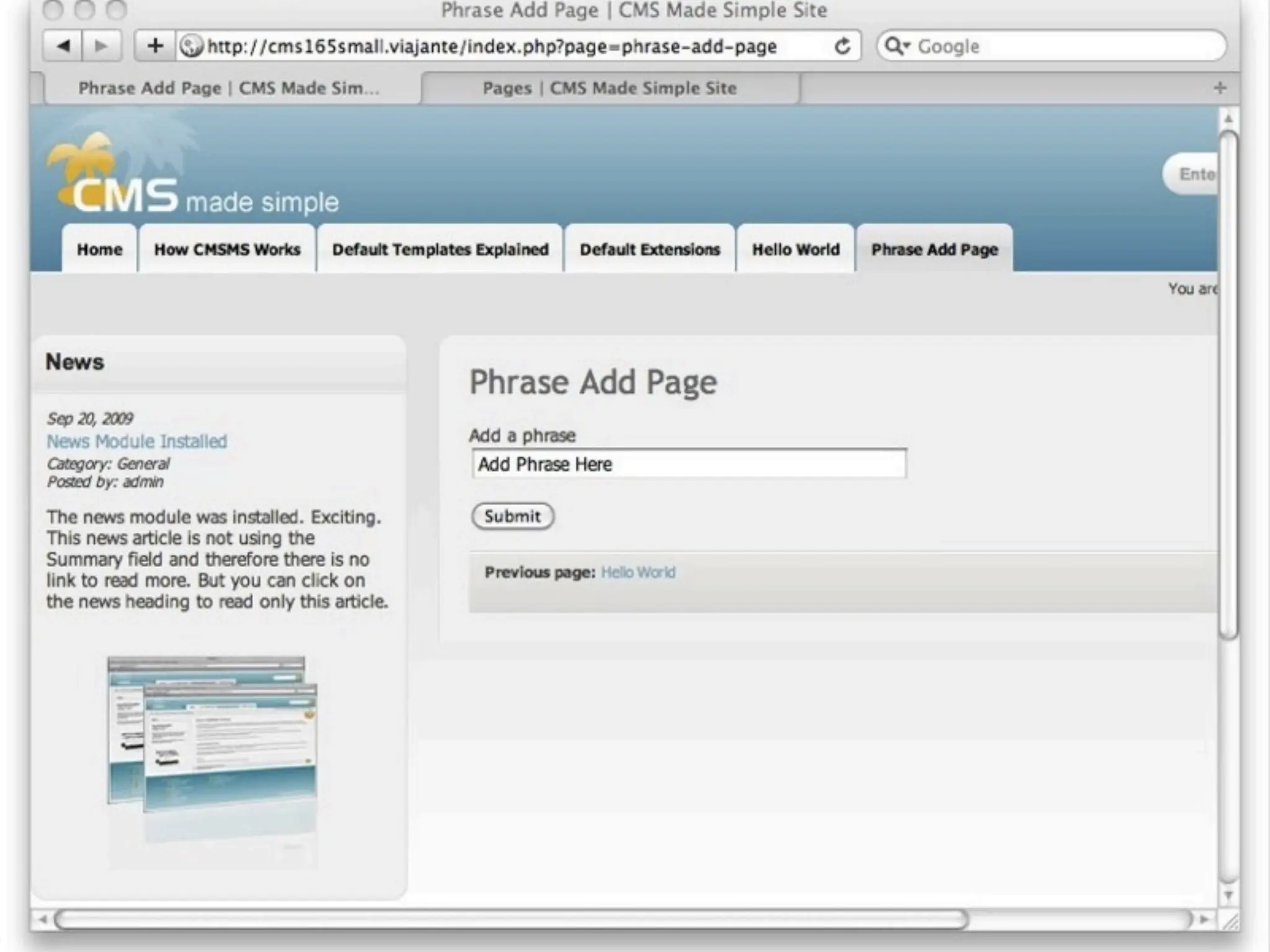This screenshot has height=952, width=1270.
Task: Follow the Hello World previous page link
Action: [638, 572]
